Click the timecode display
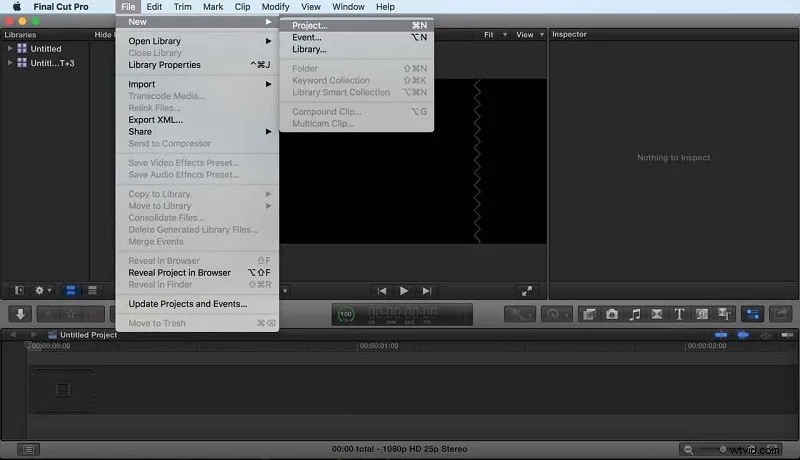The width and height of the screenshot is (800, 460). click(x=403, y=314)
